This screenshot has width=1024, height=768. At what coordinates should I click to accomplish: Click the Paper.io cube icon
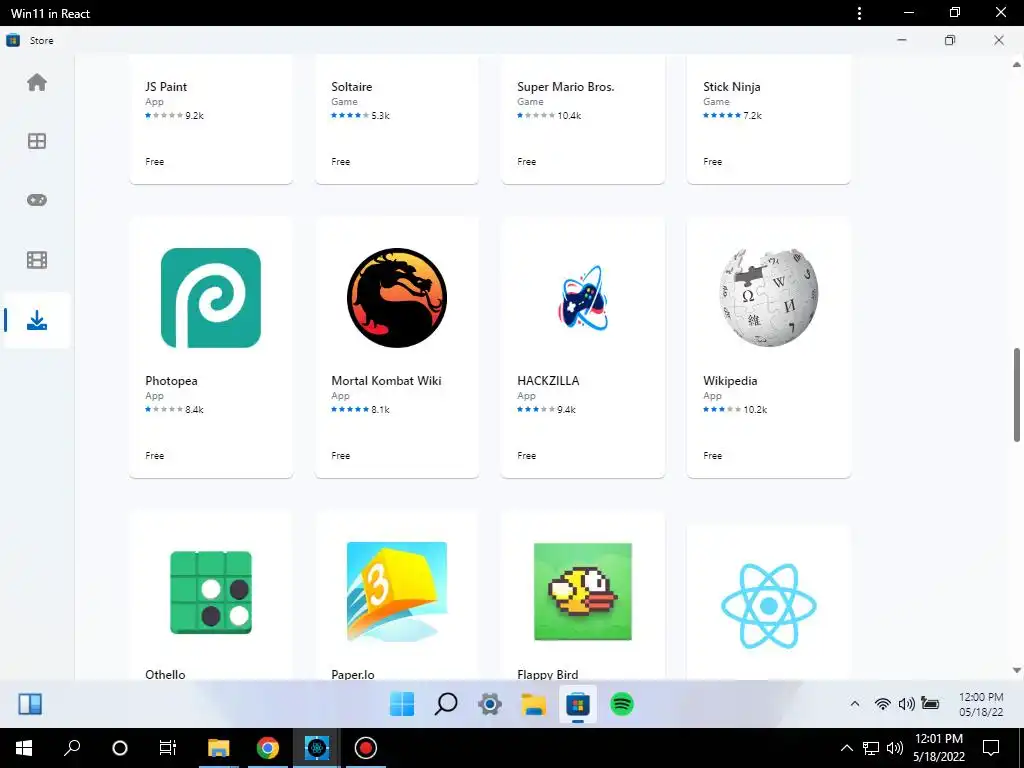point(397,592)
